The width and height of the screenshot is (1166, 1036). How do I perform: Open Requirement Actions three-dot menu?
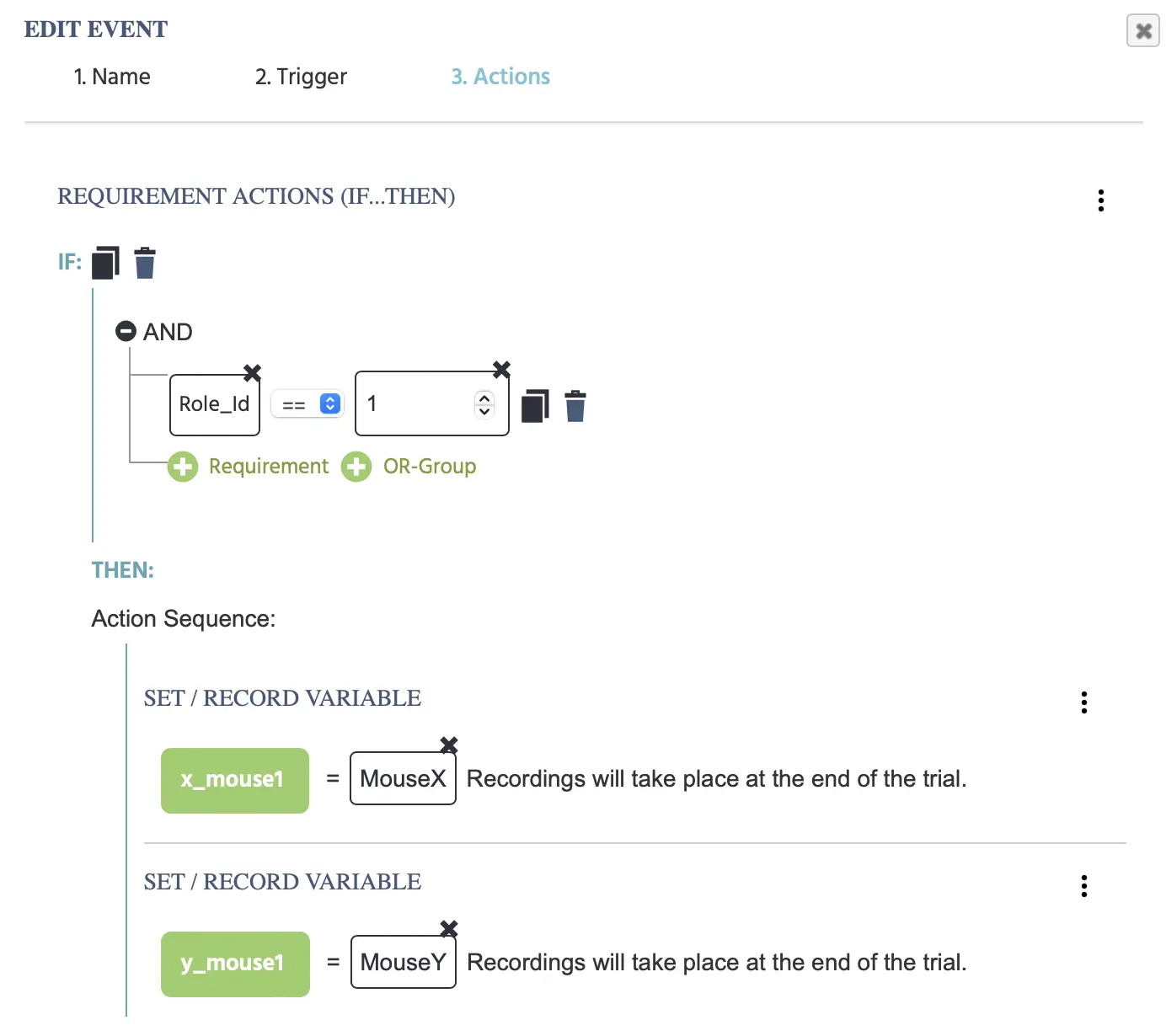click(x=1100, y=200)
